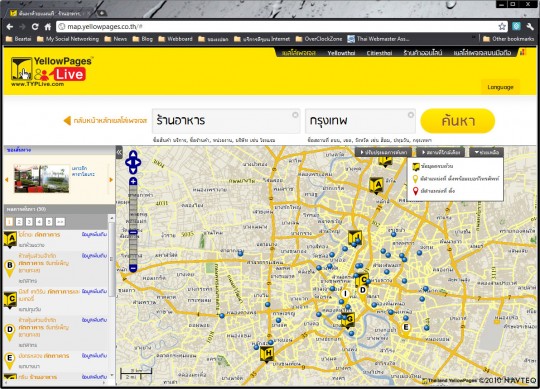Bookmark page with the star icon
The width and height of the screenshot is (540, 389).
(x=502, y=27)
